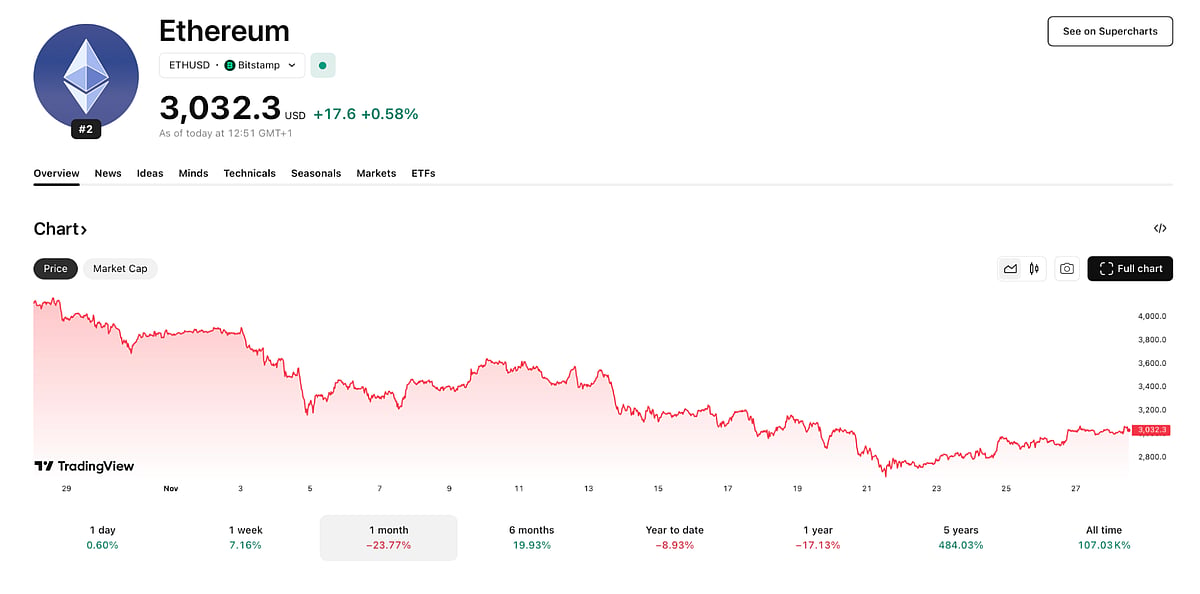This screenshot has width=1200, height=594.
Task: Click the +17.6 +0.58% change text
Action: (x=366, y=114)
